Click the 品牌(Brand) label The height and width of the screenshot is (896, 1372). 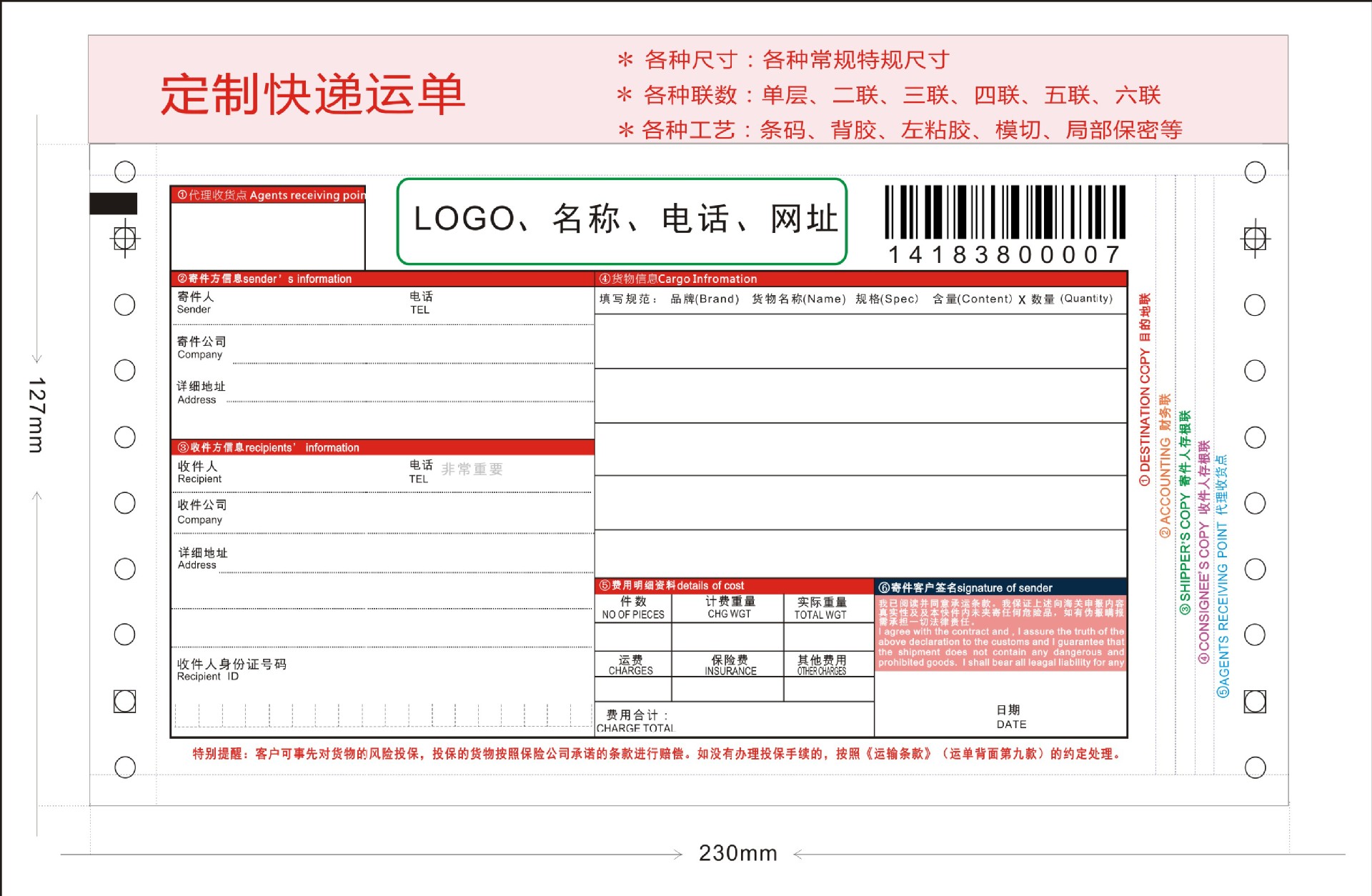coord(705,299)
